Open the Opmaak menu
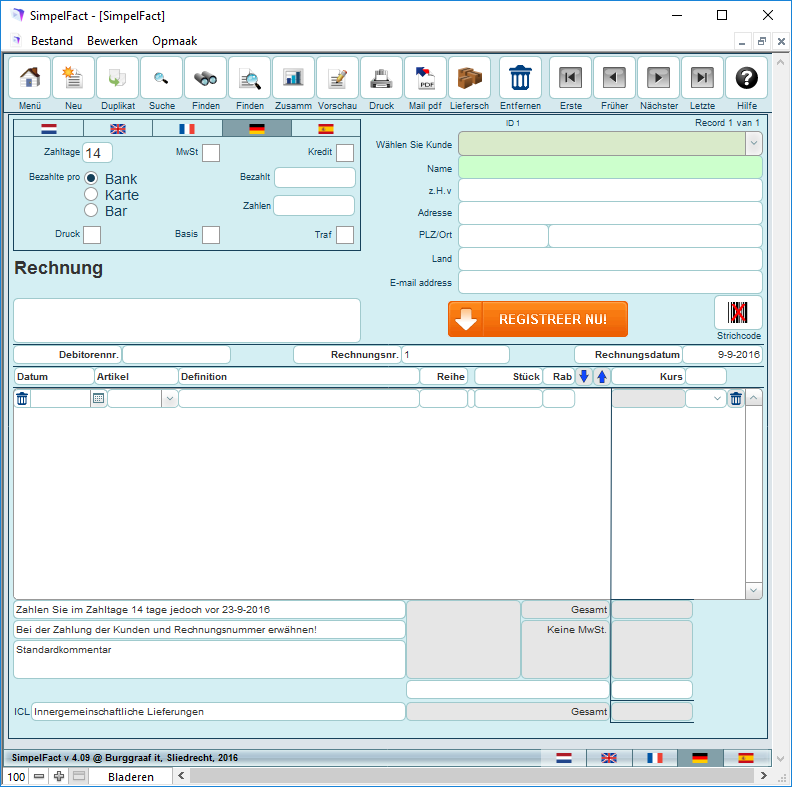The image size is (792, 787). tap(174, 41)
